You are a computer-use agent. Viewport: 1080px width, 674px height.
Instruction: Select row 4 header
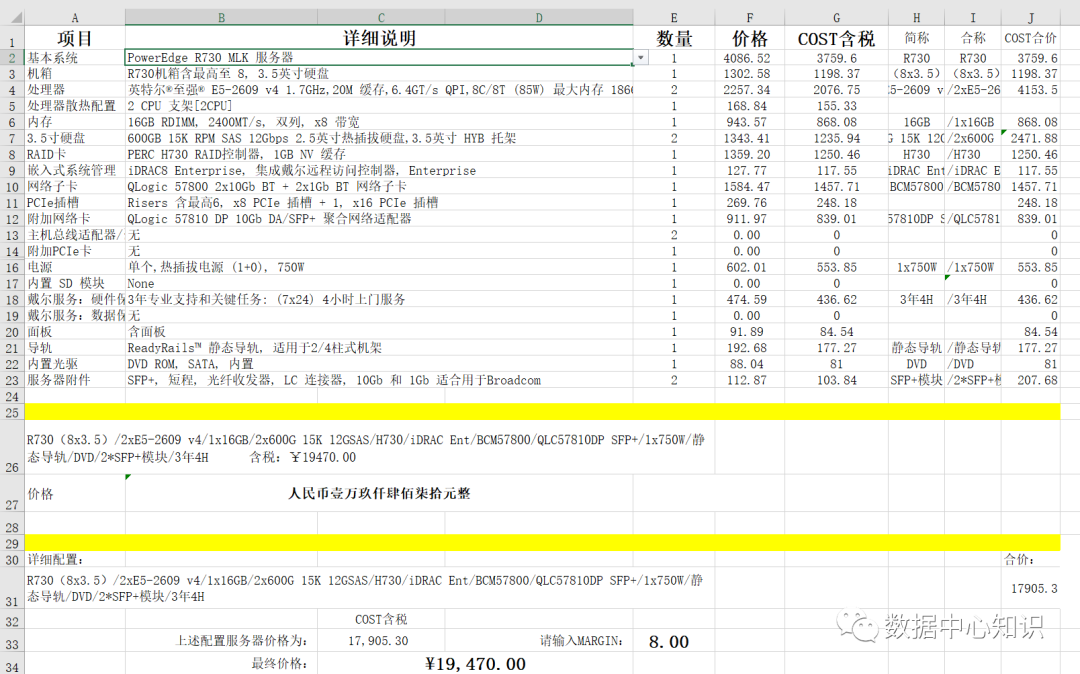[12, 90]
